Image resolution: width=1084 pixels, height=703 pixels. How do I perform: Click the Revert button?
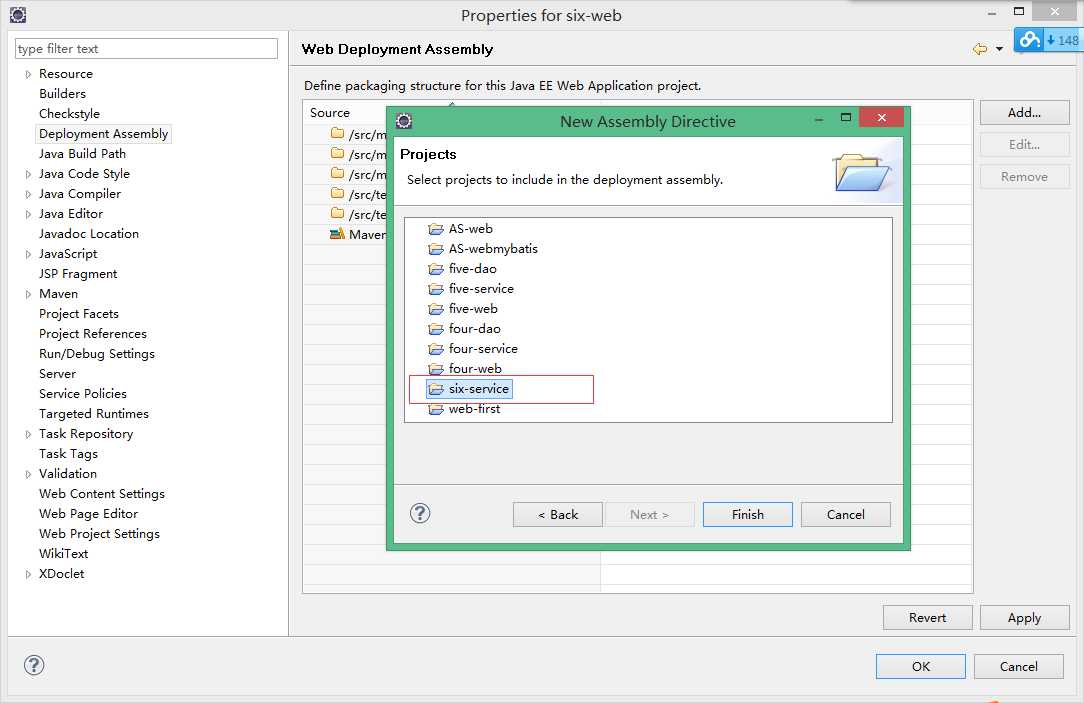928,618
